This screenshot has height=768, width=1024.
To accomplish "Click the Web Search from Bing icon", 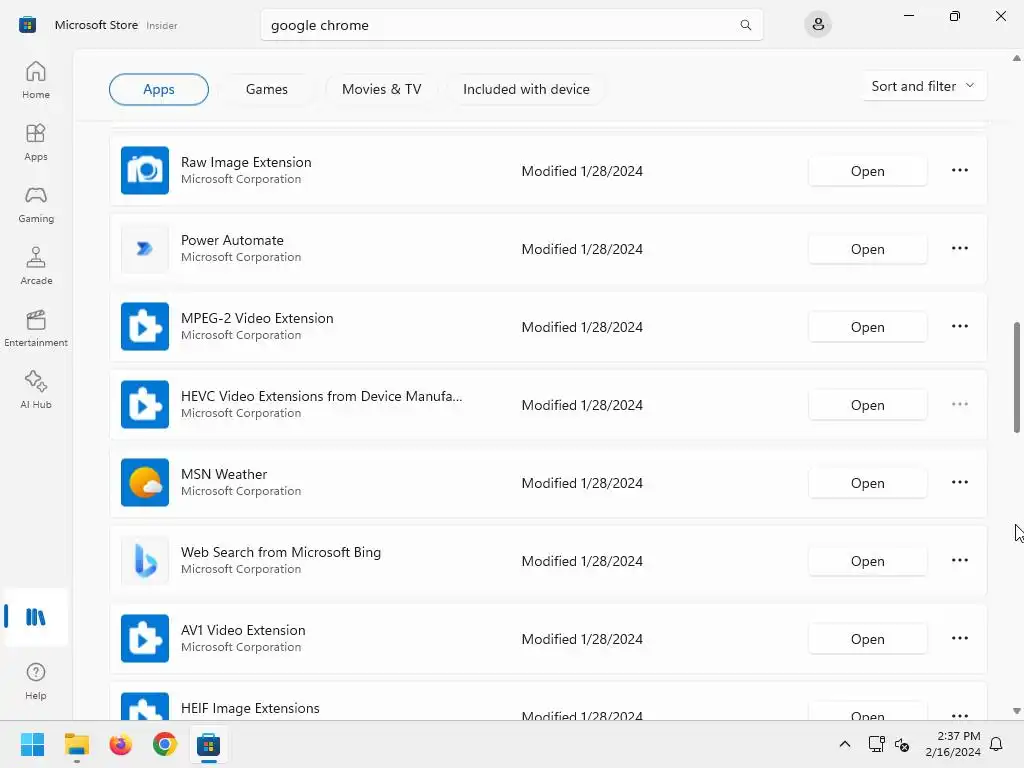I will coord(145,561).
